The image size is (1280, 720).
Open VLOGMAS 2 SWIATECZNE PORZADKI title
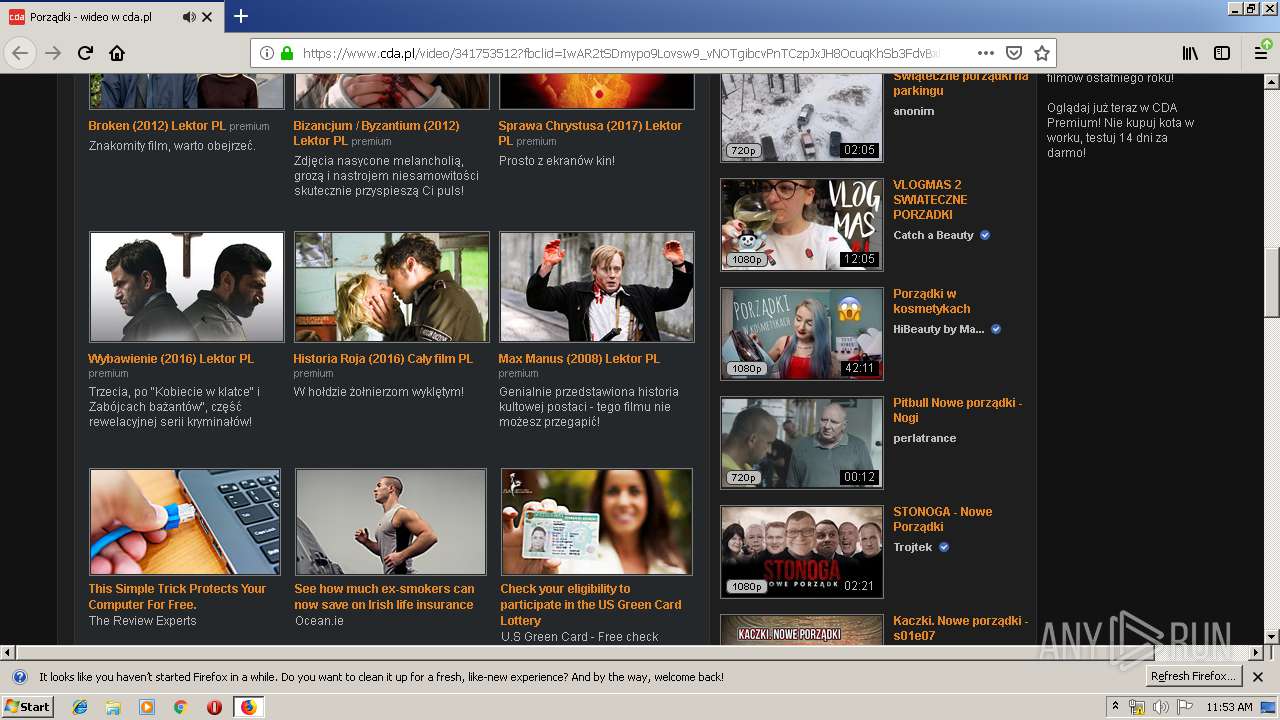pyautogui.click(x=930, y=200)
